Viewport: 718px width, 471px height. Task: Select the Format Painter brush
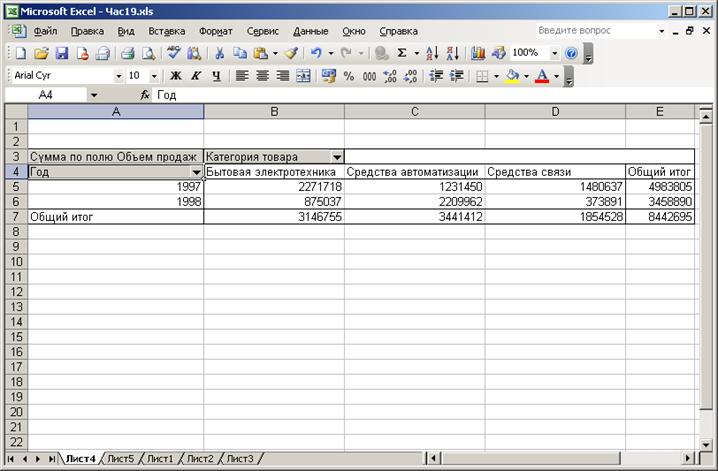291,54
